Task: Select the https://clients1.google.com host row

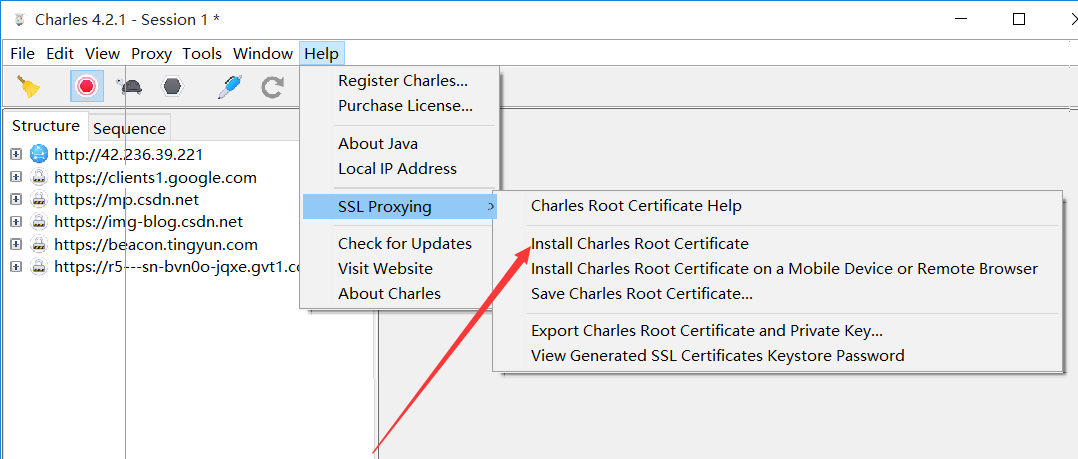Action: 155,177
